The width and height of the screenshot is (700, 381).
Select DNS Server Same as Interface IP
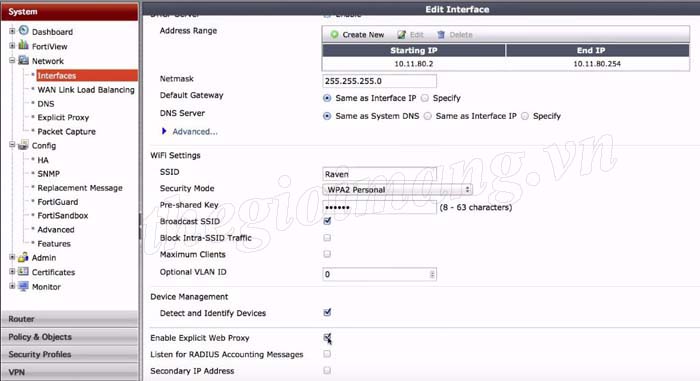428,116
